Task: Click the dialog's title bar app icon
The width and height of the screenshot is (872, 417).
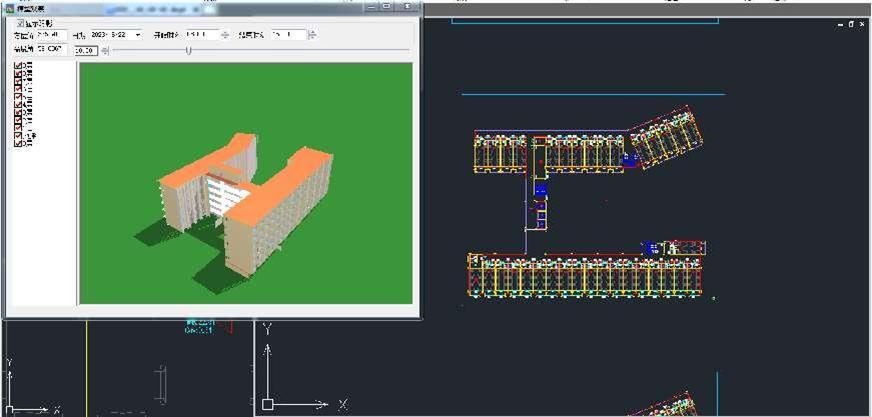Action: [9, 8]
